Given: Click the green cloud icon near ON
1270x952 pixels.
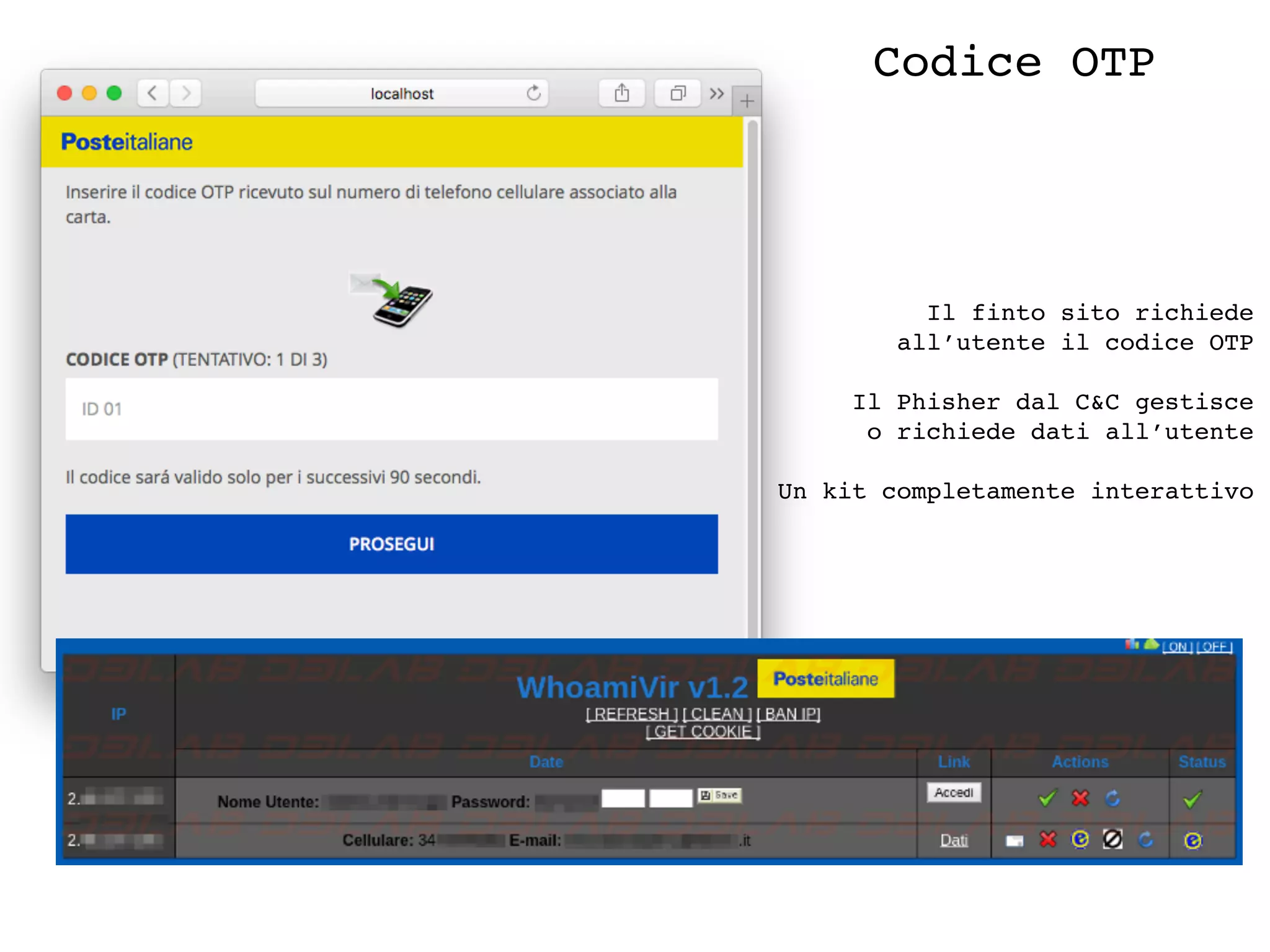Looking at the screenshot, I should pyautogui.click(x=1152, y=645).
